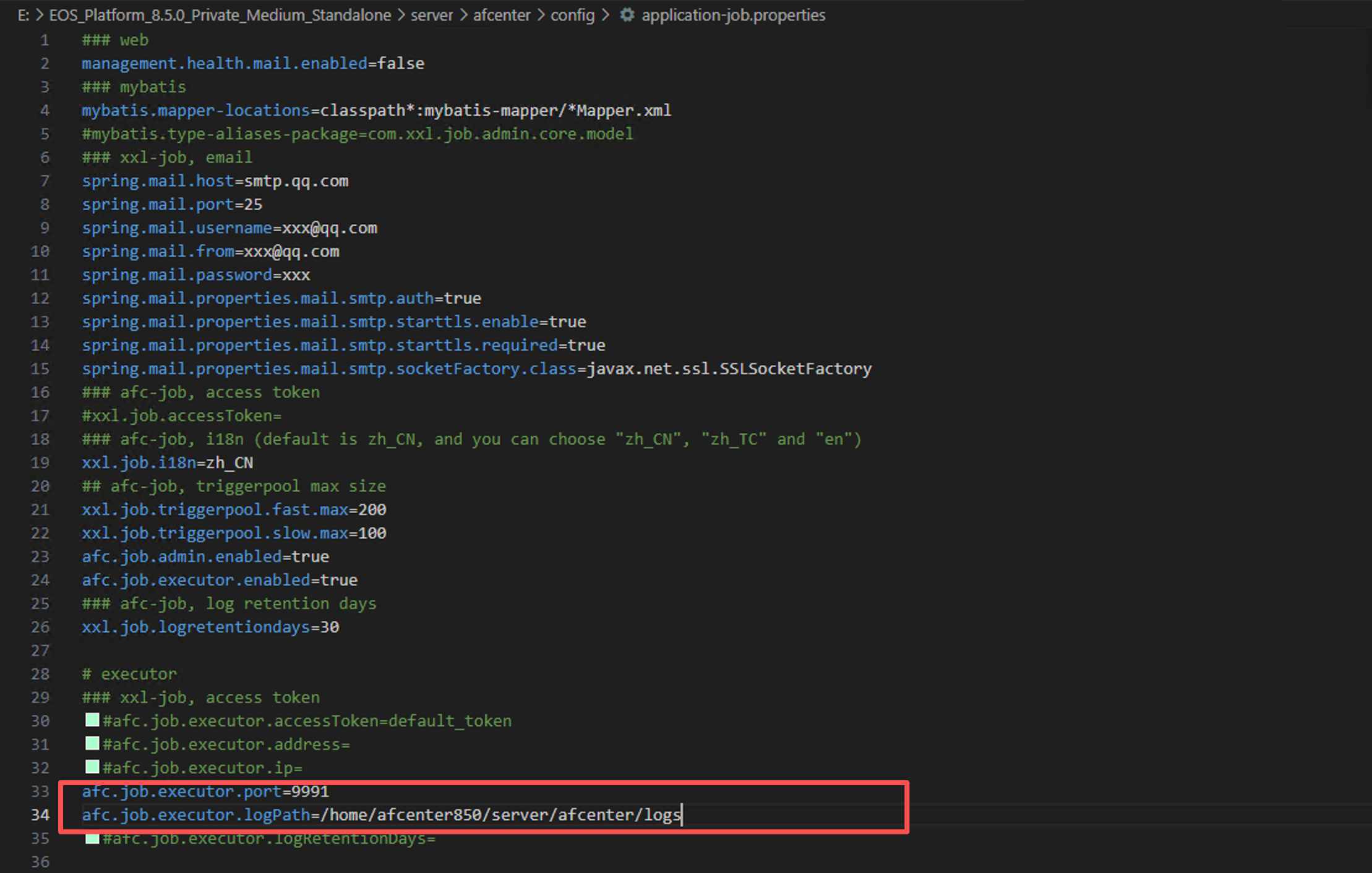Click green swatch before afc.job.executor.address
Screen dimensions: 1372x873
pos(92,743)
